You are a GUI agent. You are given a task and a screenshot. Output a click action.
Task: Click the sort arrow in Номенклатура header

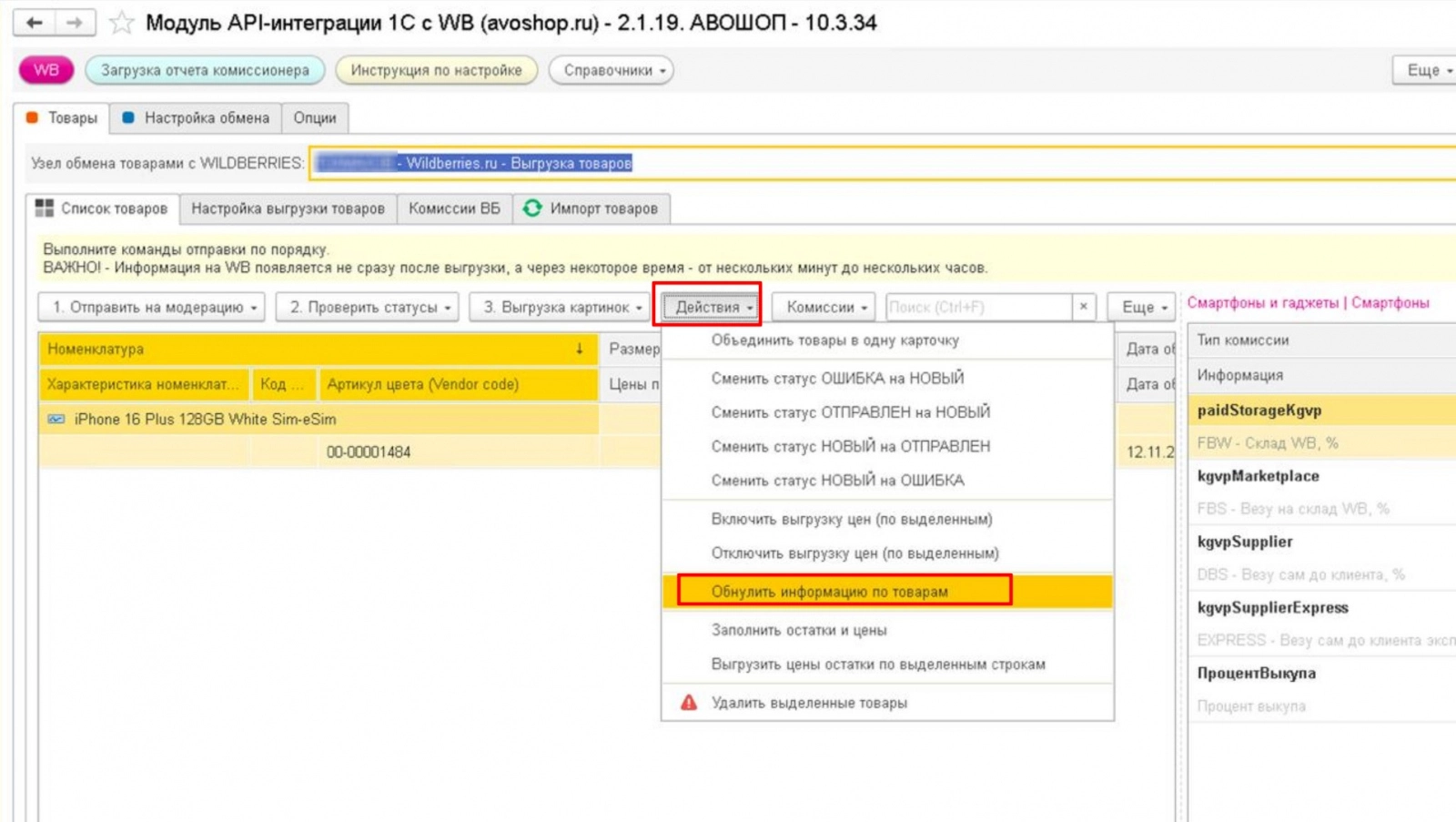tap(579, 349)
